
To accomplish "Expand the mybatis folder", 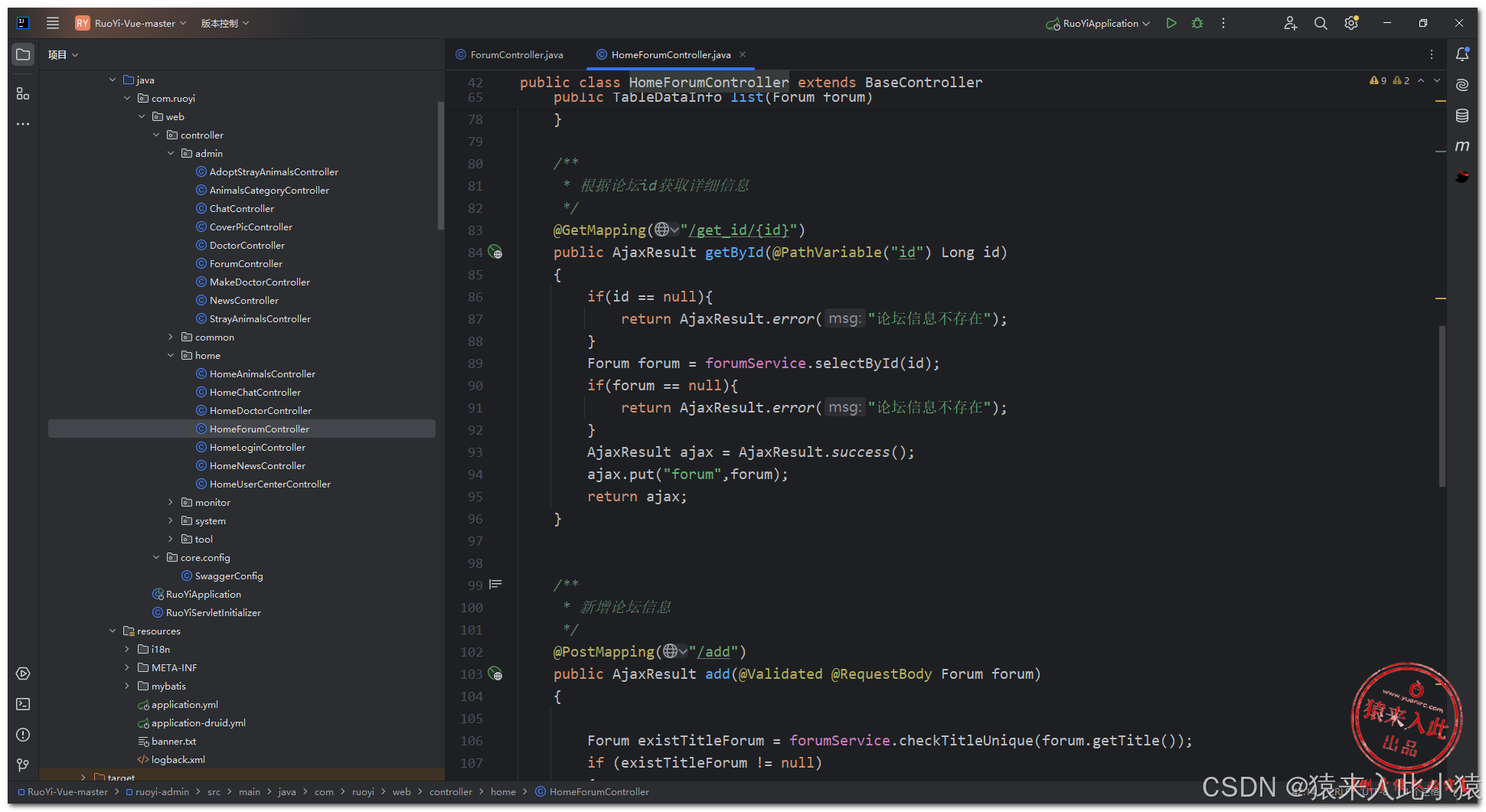I will pos(127,686).
